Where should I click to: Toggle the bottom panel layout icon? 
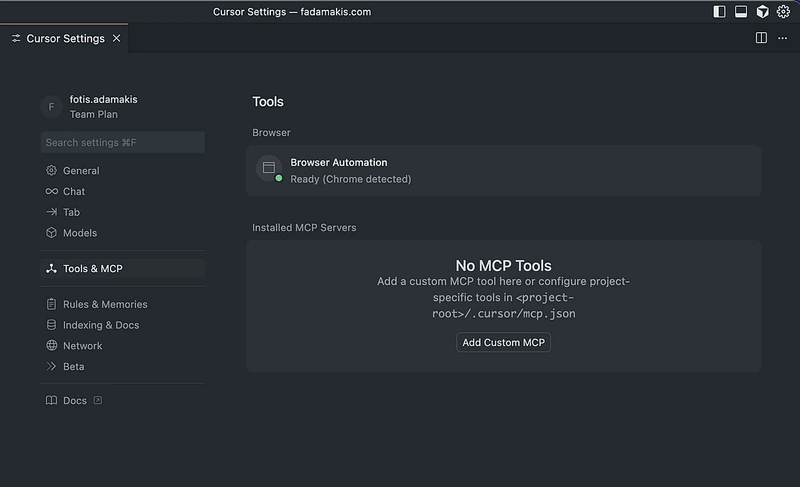(x=741, y=12)
